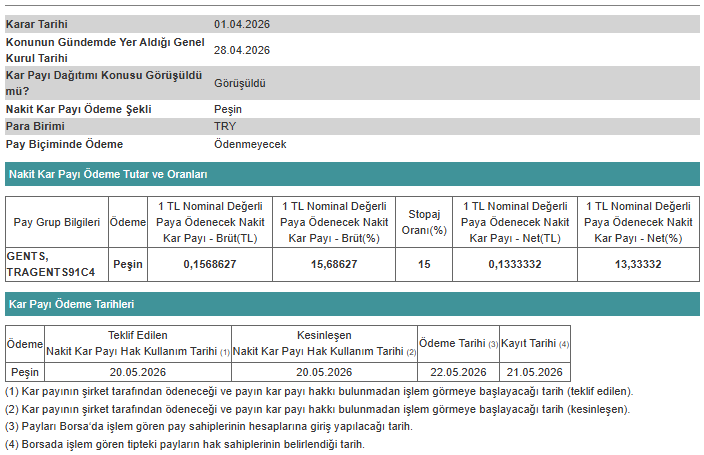Click the record date 21.05.2026
The image size is (704, 455).
coord(535,372)
